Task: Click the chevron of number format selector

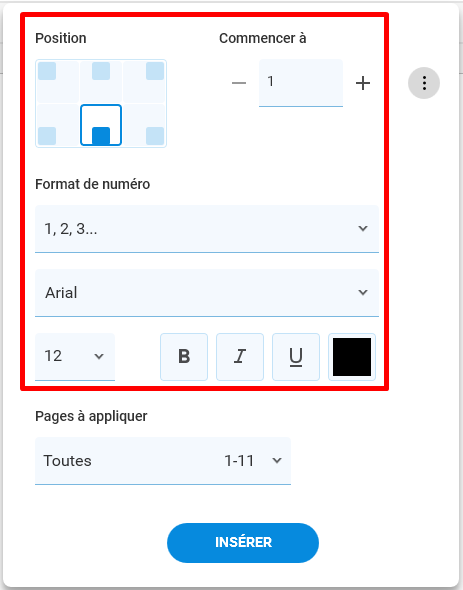Action: [x=363, y=228]
